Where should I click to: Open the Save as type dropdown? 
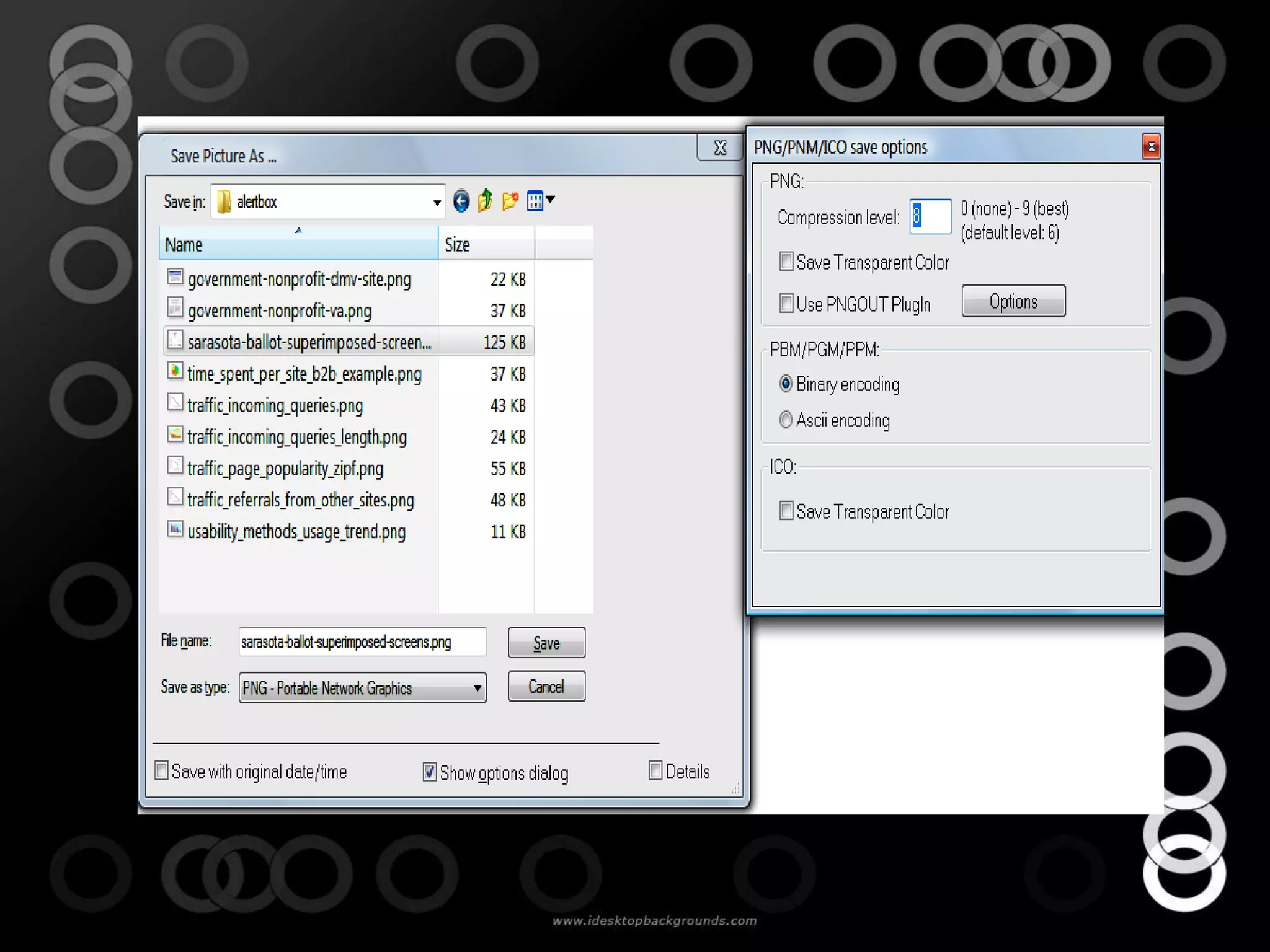[477, 688]
